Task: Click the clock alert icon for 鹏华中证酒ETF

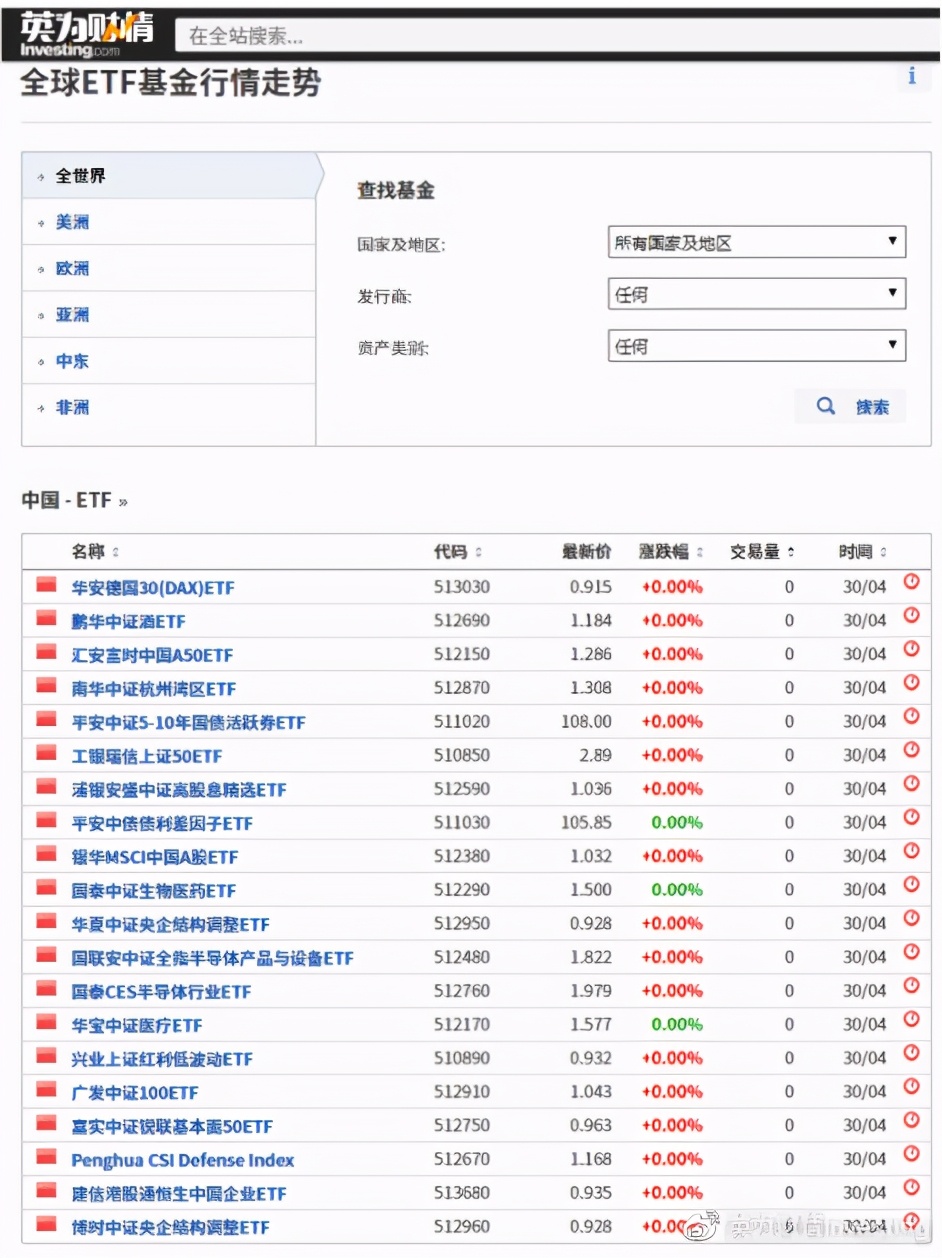Action: [x=911, y=616]
